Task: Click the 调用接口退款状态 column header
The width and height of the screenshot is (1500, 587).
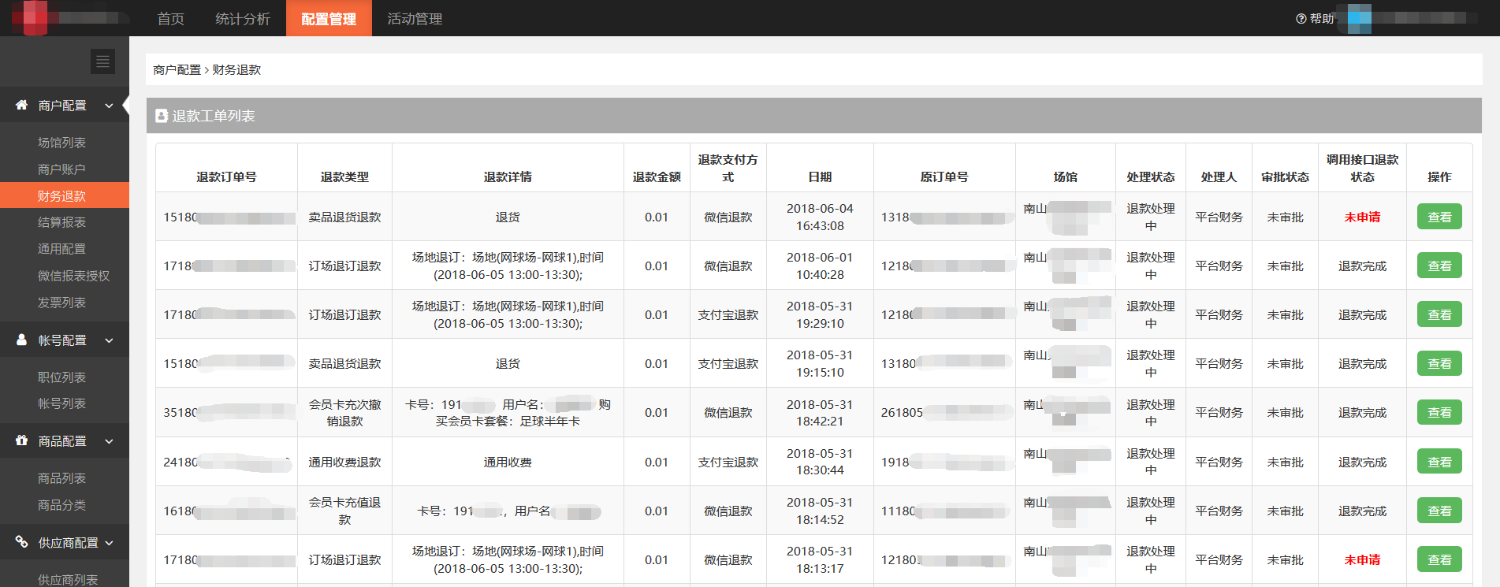Action: (x=1362, y=168)
